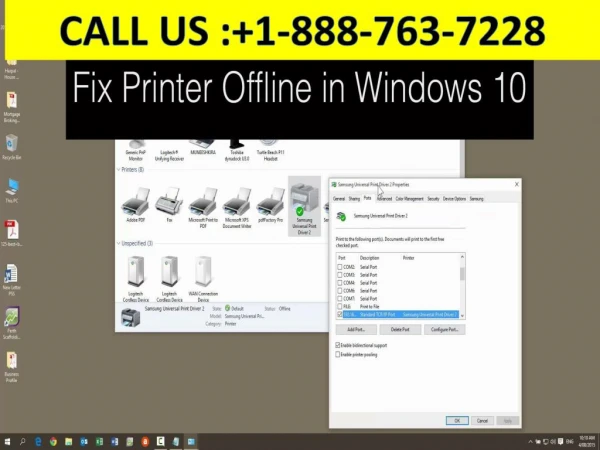The width and height of the screenshot is (600, 450).
Task: Select Microsoft XPS Document Writer printer
Action: (237, 207)
